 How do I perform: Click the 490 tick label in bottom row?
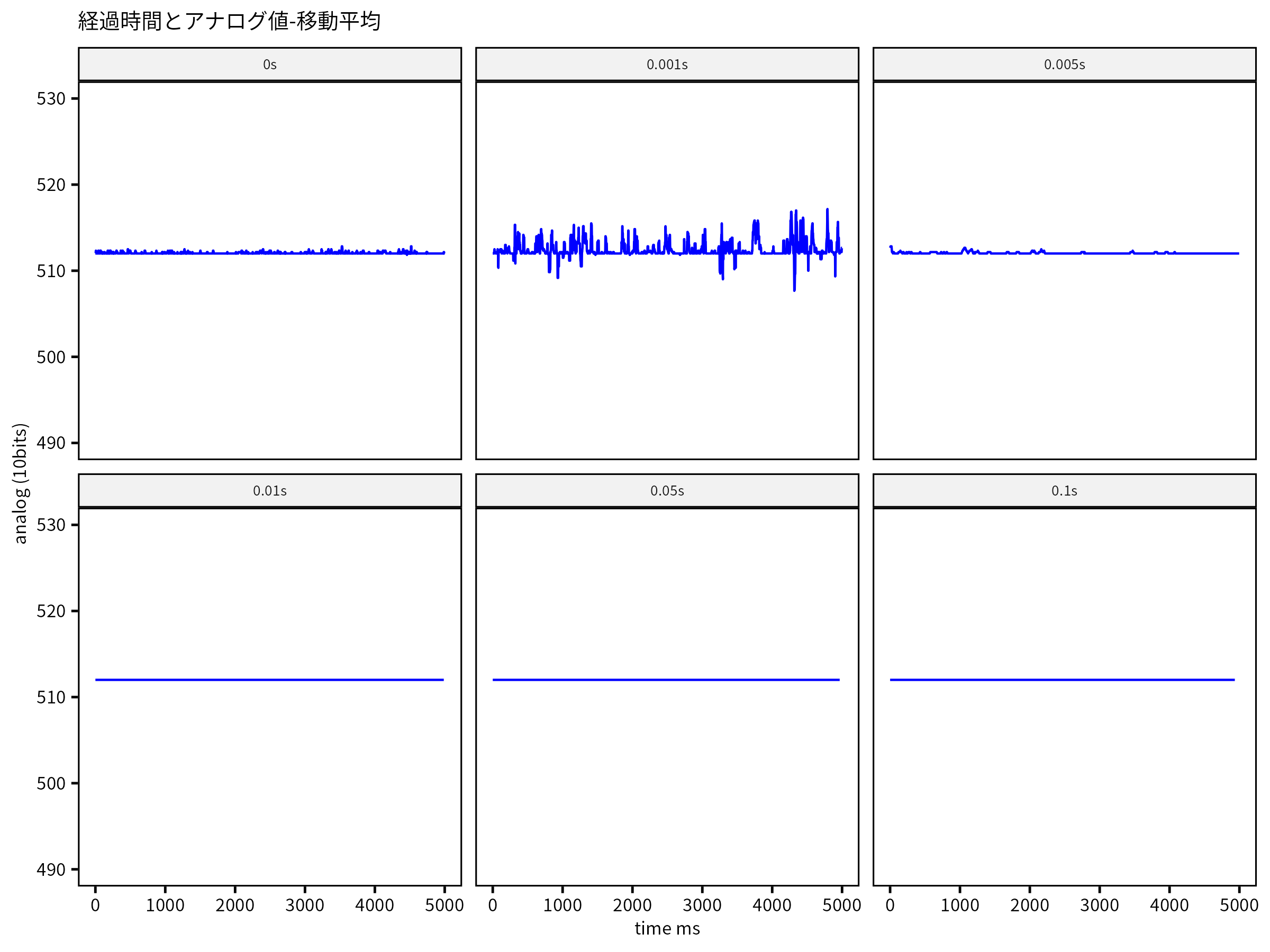(50, 869)
